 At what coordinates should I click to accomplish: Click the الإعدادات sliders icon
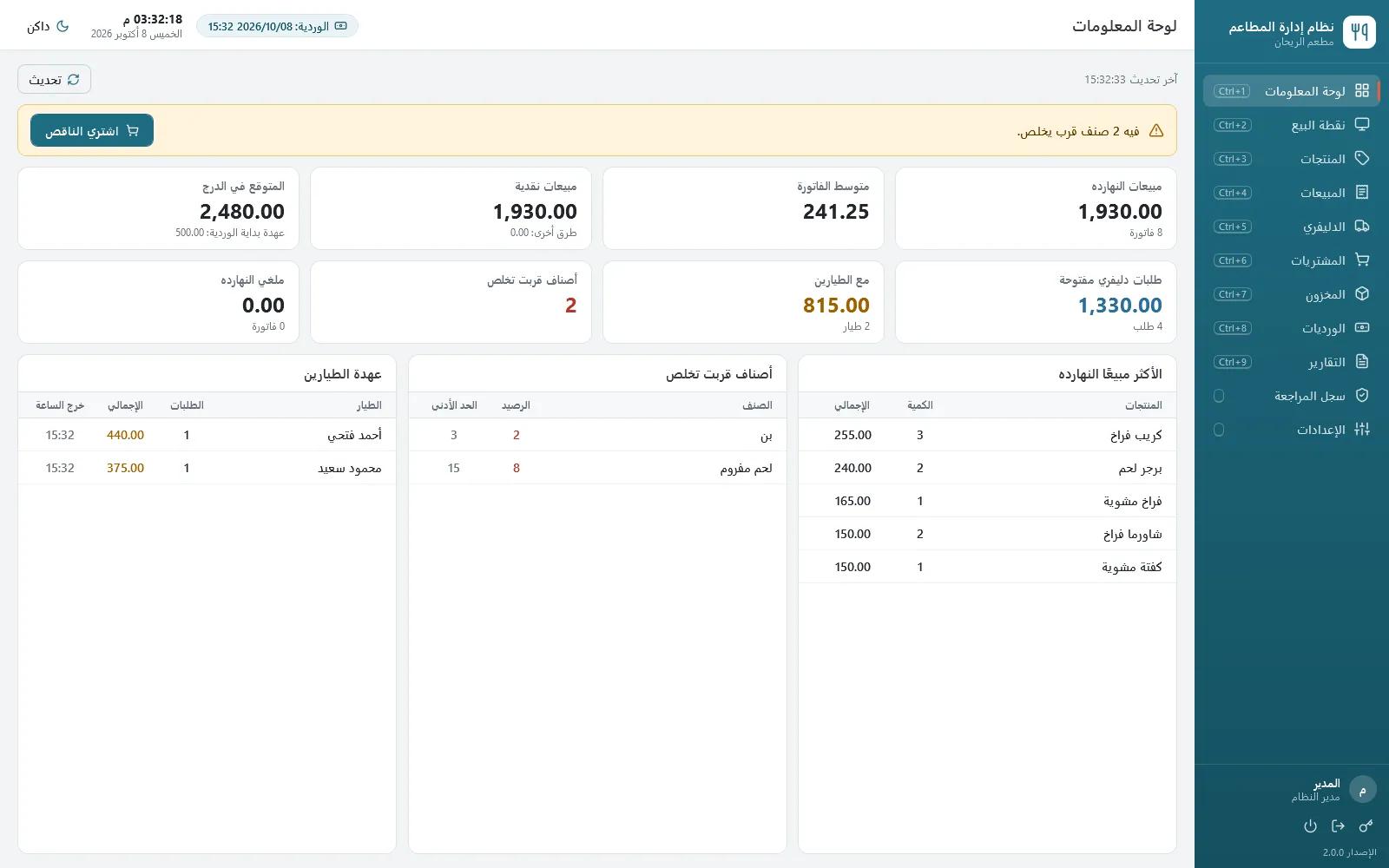(1362, 430)
